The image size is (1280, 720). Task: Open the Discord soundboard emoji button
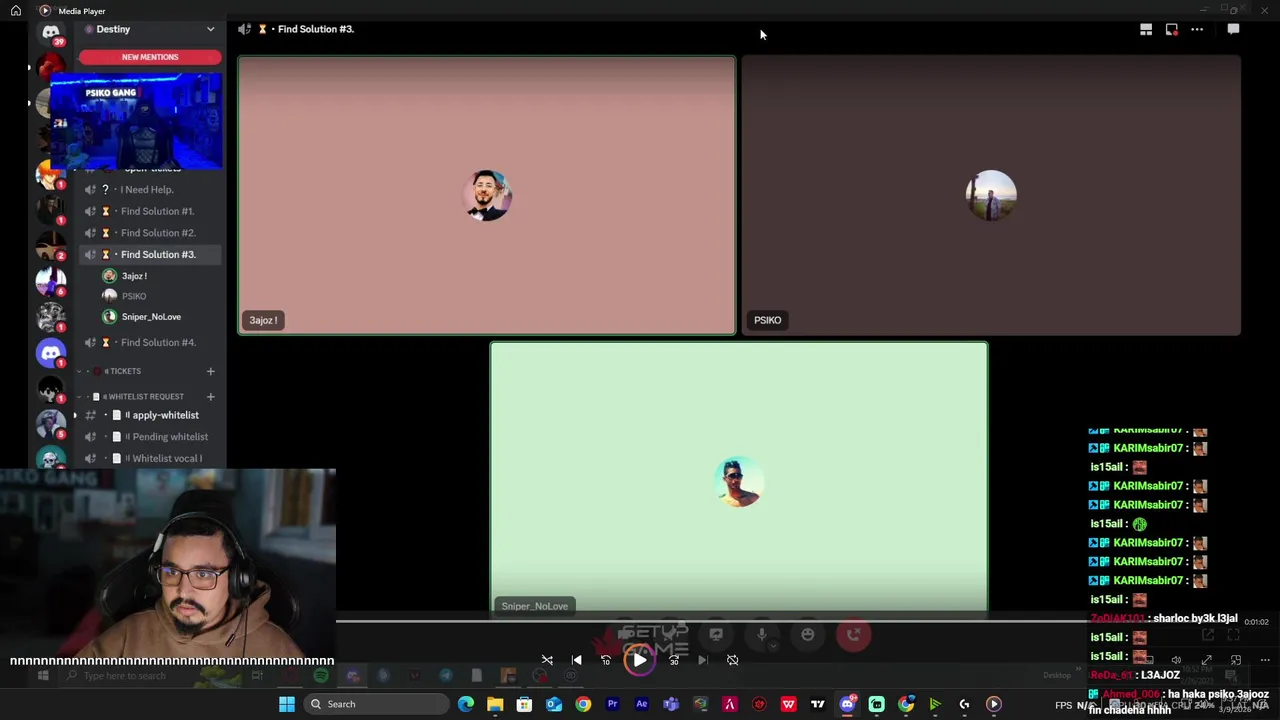808,634
